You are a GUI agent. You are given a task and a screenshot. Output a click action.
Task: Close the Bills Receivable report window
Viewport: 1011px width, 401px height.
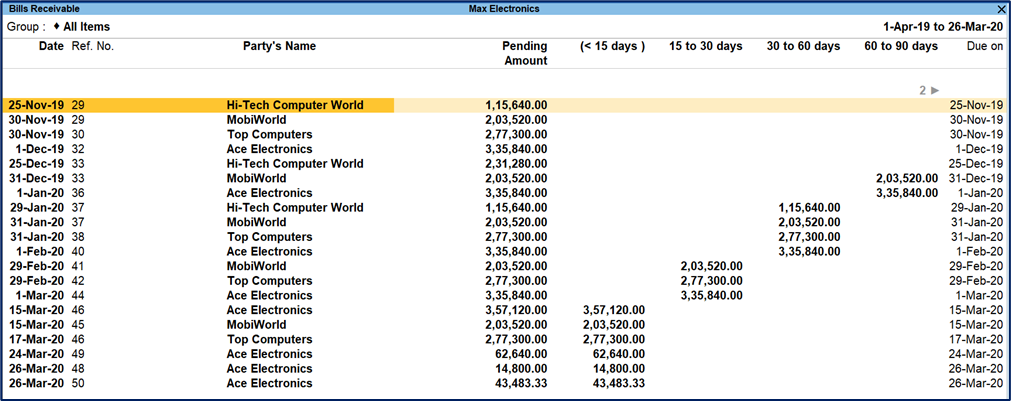[x=1000, y=8]
